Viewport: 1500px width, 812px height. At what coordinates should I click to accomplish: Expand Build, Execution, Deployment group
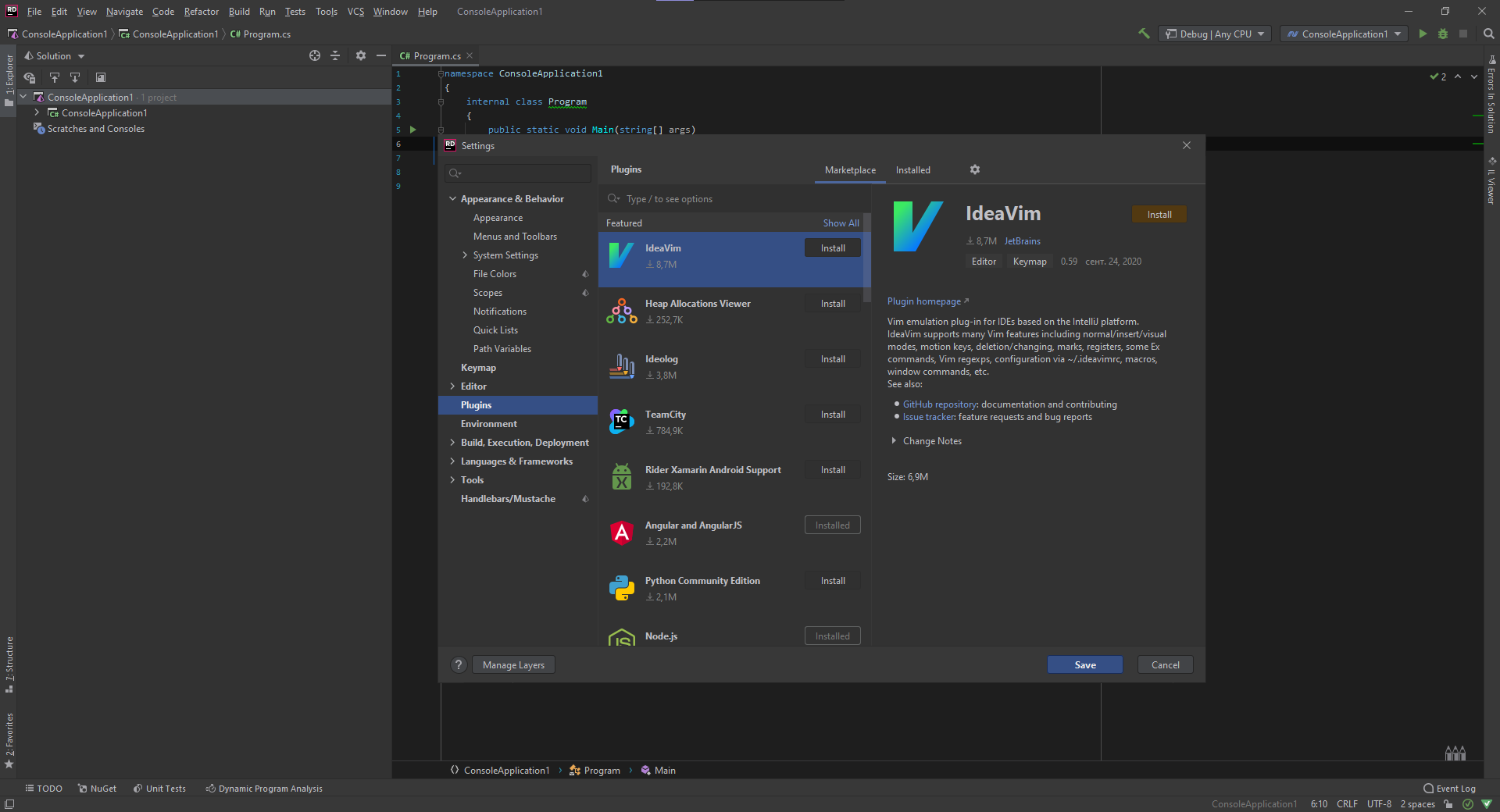452,443
